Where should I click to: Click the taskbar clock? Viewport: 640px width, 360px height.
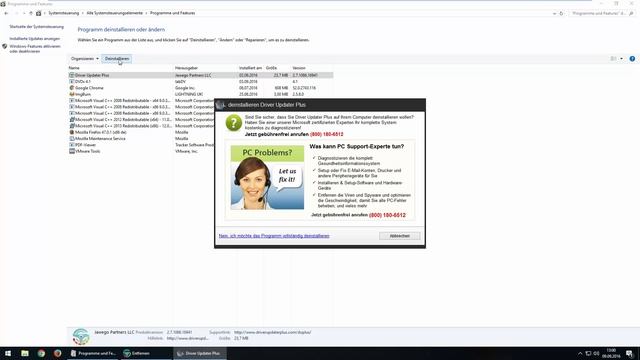point(611,353)
